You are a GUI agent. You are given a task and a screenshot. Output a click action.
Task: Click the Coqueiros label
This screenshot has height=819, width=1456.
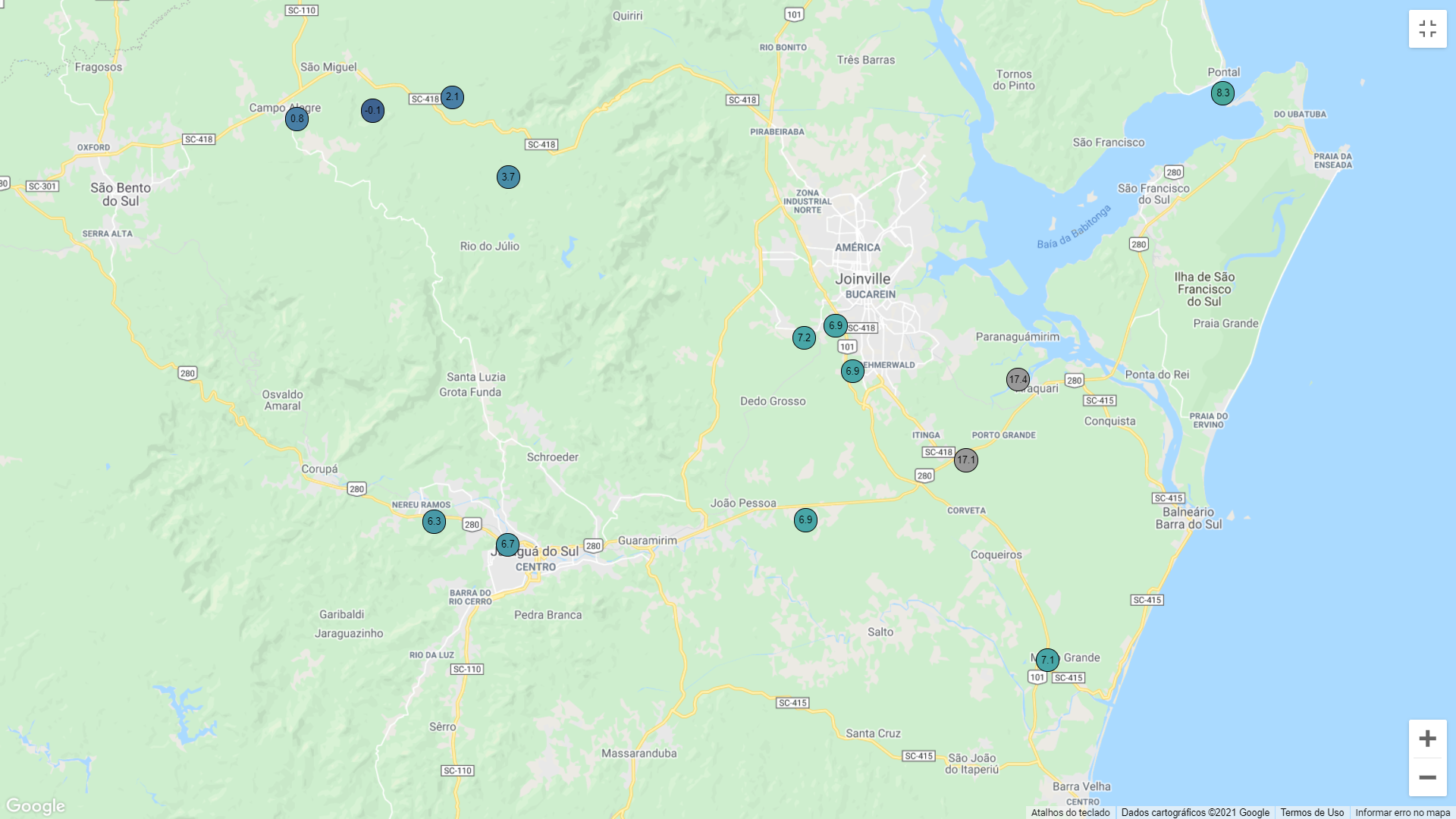click(x=996, y=555)
